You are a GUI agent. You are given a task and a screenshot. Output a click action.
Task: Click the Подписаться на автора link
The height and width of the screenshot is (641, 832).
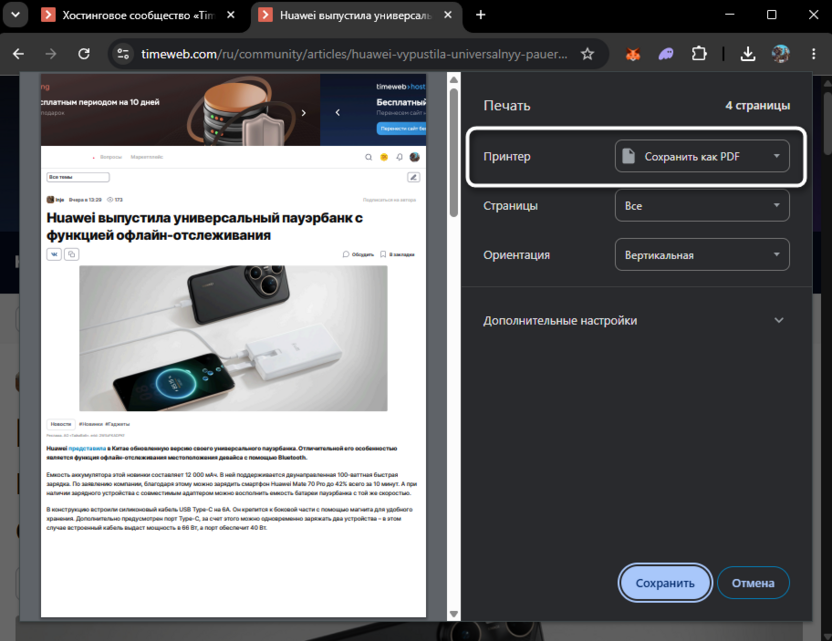point(389,200)
